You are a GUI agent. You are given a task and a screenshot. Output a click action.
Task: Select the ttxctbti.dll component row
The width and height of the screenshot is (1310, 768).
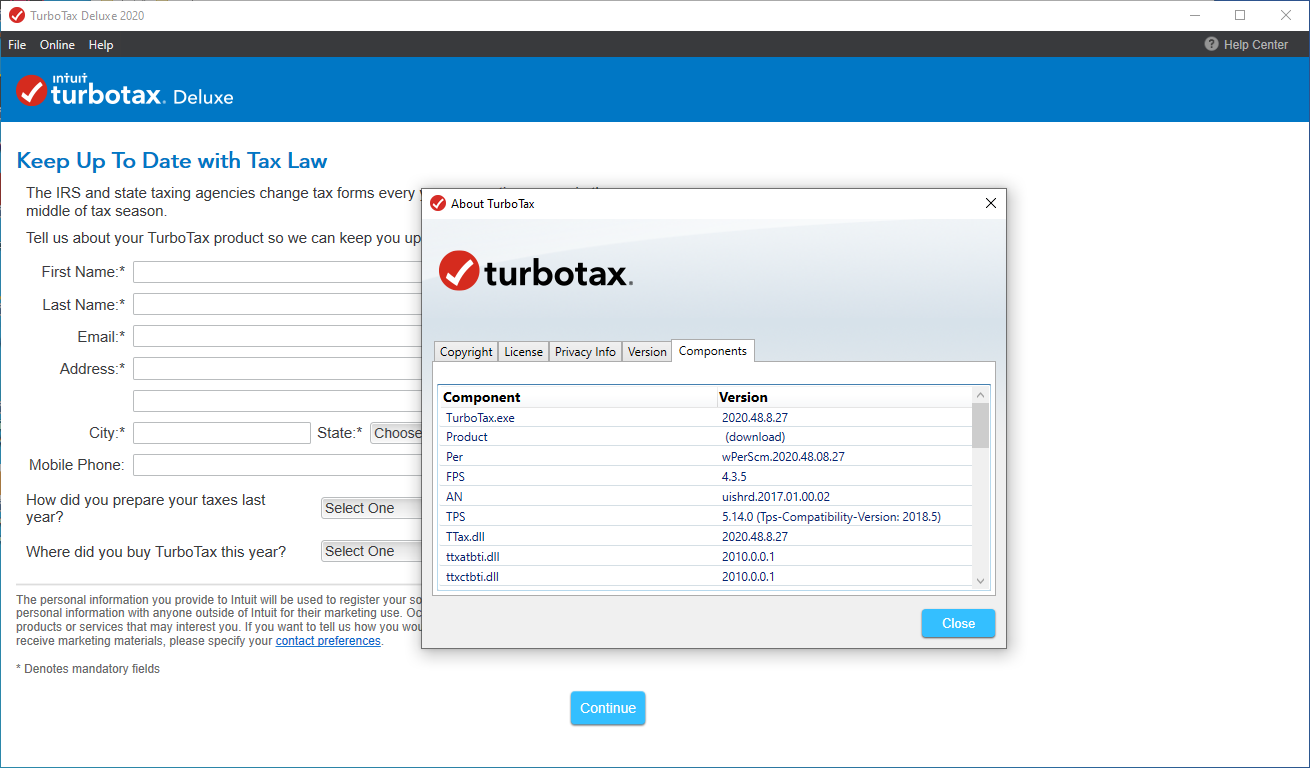click(x=705, y=577)
